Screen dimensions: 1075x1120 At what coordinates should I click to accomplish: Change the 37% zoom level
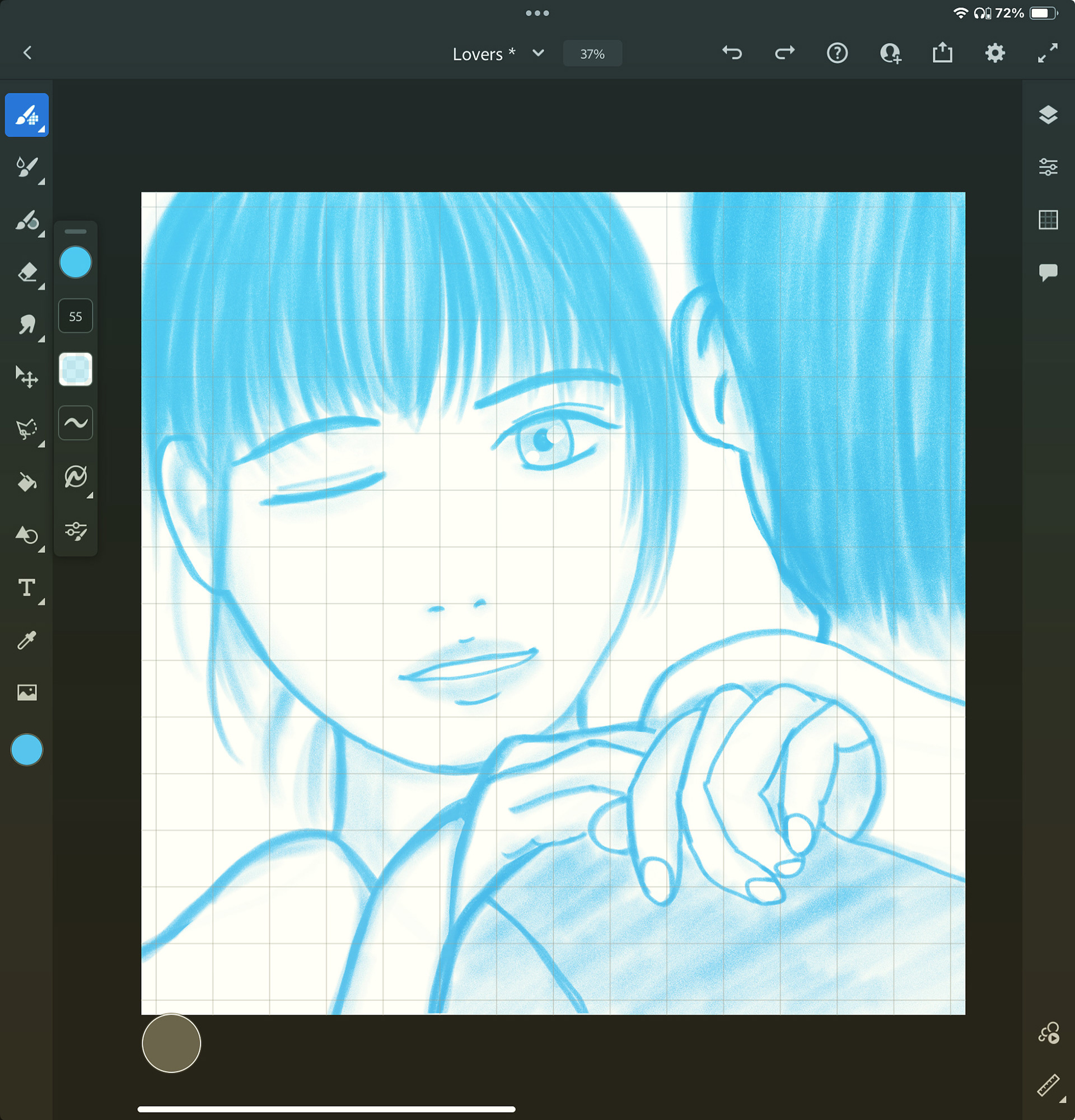point(592,54)
